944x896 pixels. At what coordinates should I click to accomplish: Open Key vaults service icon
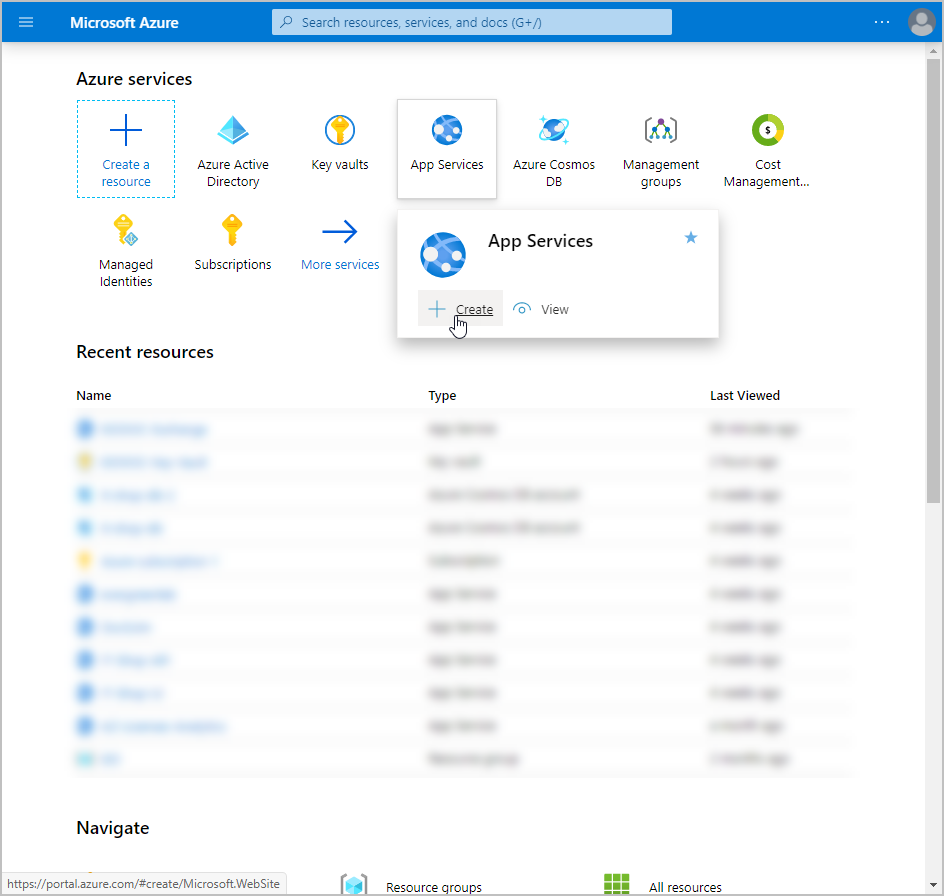[x=340, y=131]
